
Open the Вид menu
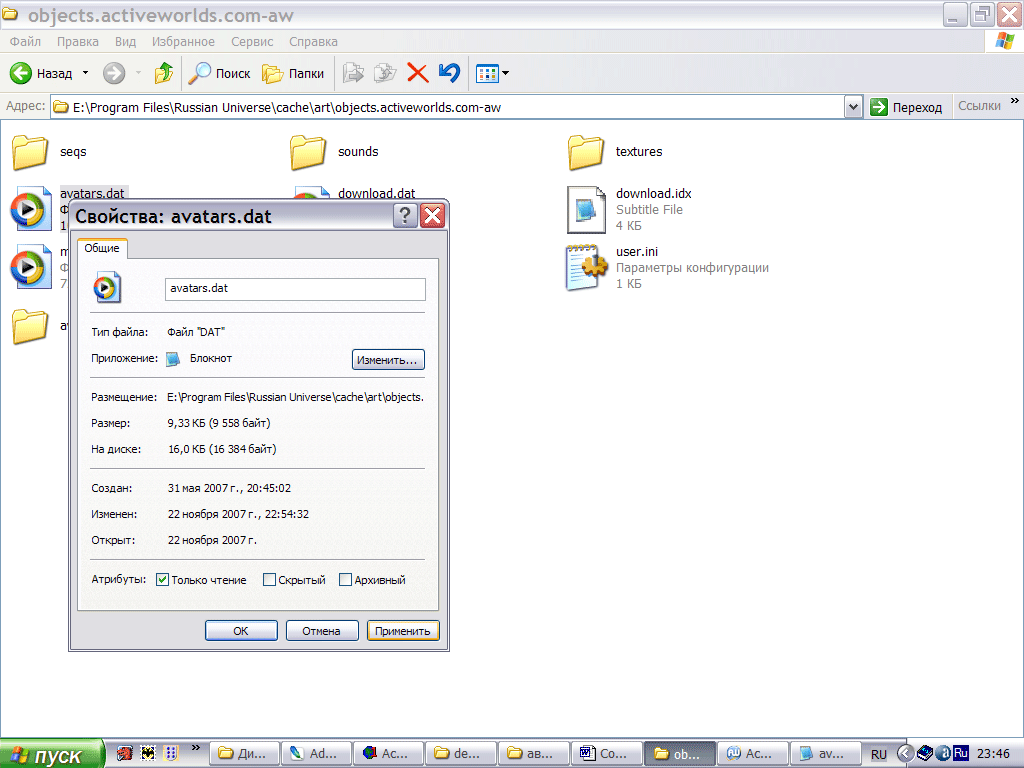(x=125, y=42)
